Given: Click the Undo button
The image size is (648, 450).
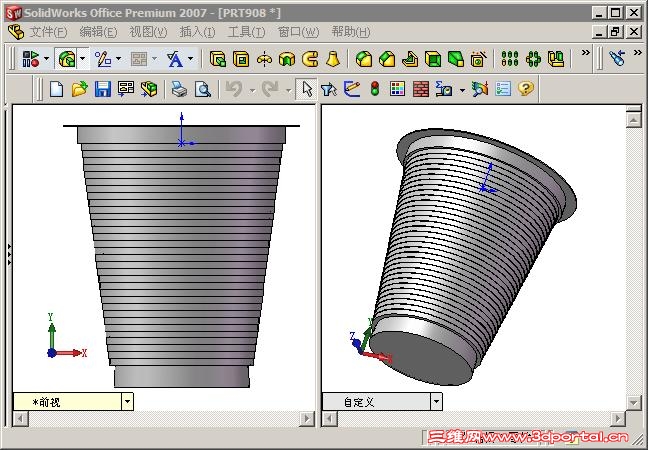Looking at the screenshot, I should [x=234, y=89].
